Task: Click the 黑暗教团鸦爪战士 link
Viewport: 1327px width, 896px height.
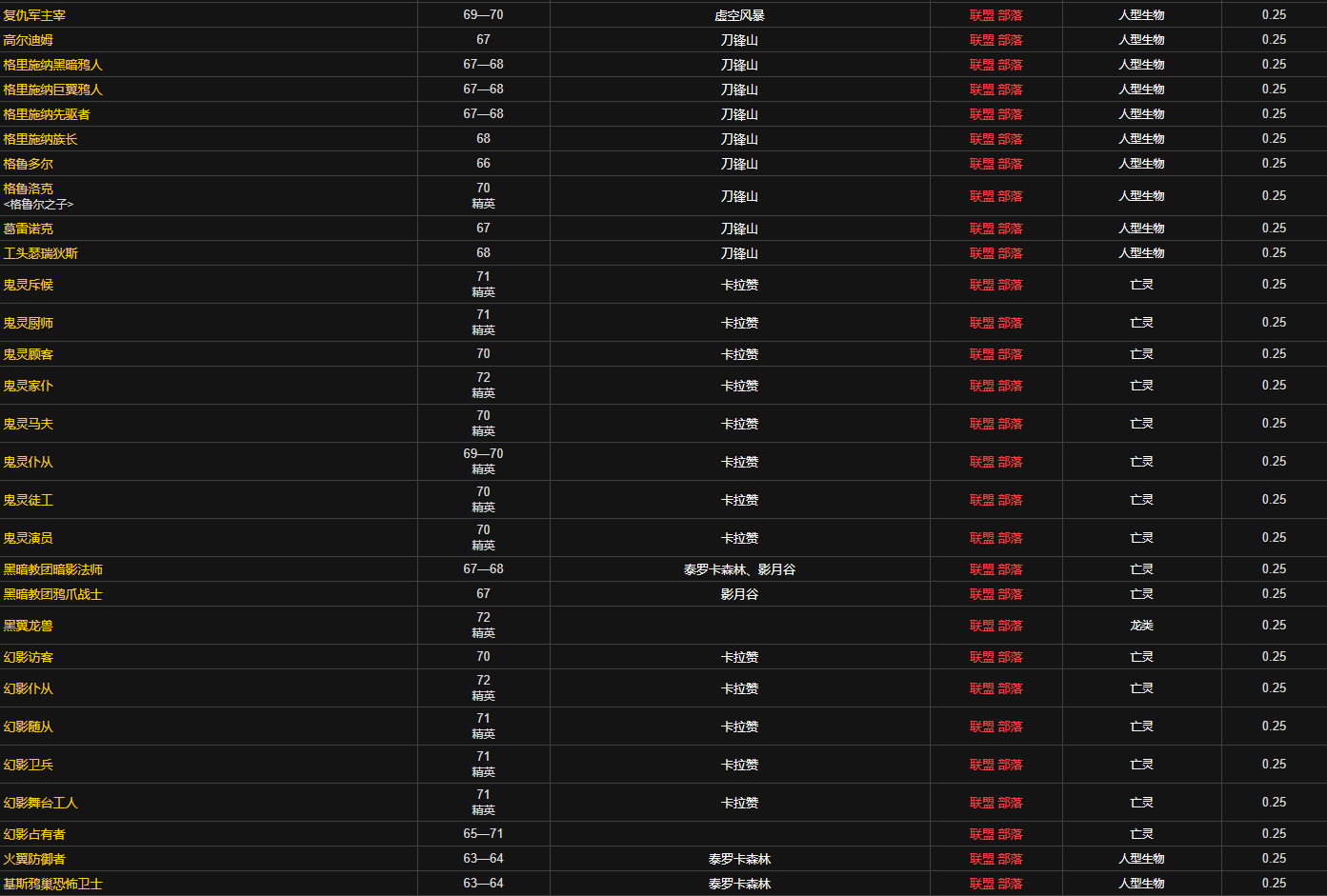Action: coord(53,594)
